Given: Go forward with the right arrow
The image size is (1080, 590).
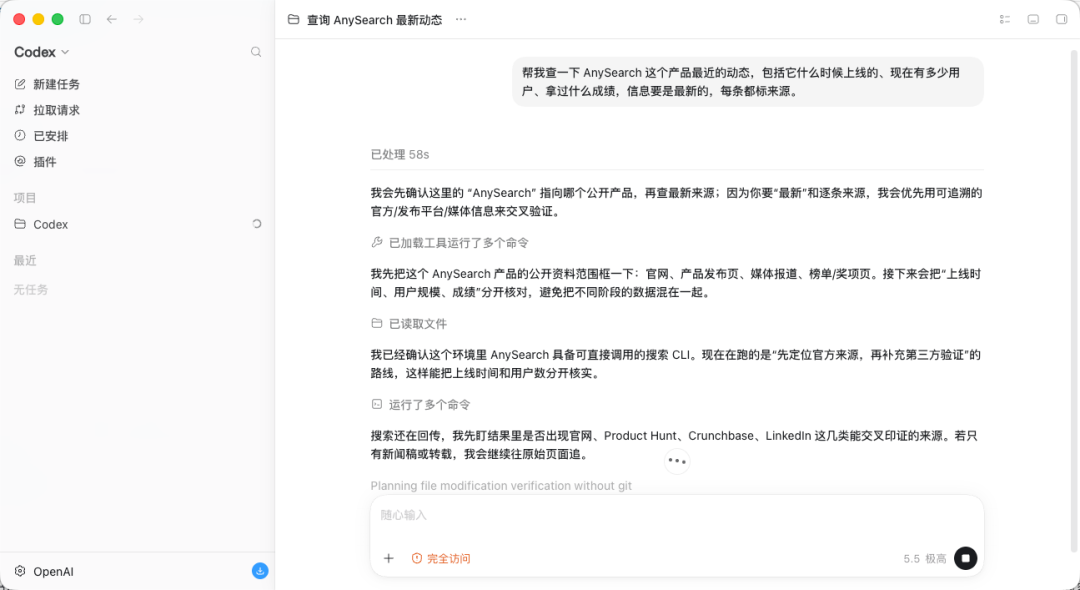Looking at the screenshot, I should coord(138,19).
